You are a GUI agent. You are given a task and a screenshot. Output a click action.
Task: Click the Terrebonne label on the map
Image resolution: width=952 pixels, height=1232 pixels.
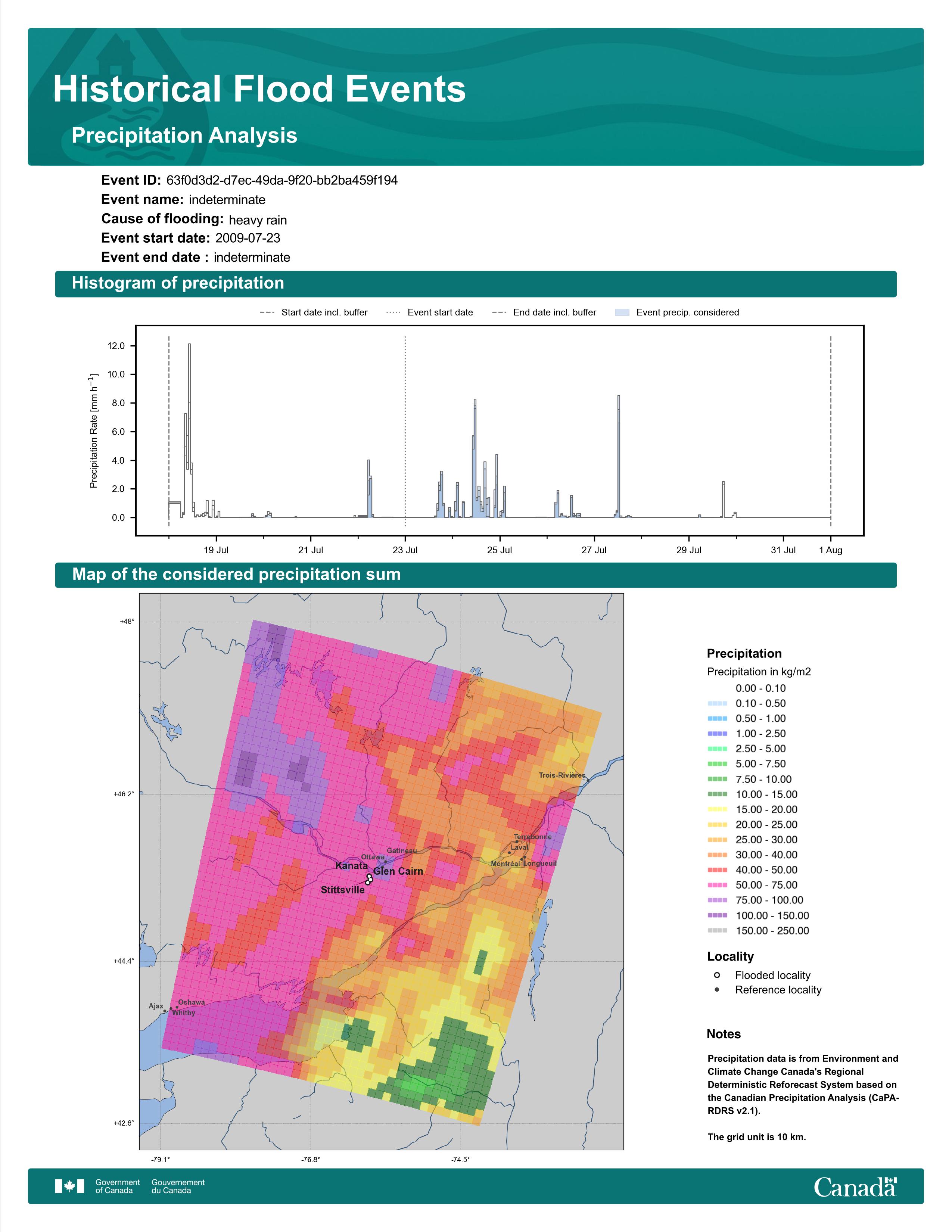(x=532, y=837)
